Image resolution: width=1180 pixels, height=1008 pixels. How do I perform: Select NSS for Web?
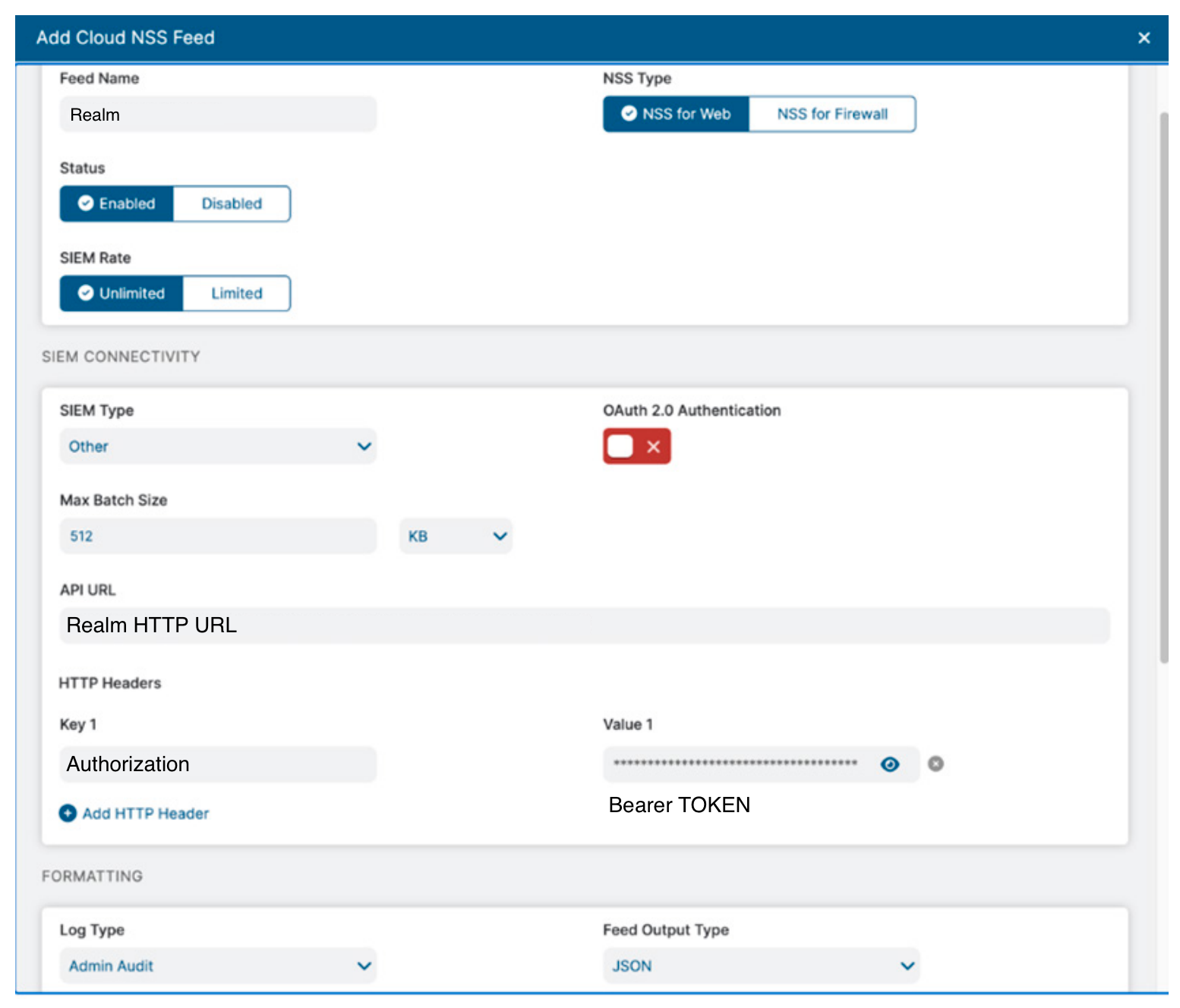pos(675,114)
